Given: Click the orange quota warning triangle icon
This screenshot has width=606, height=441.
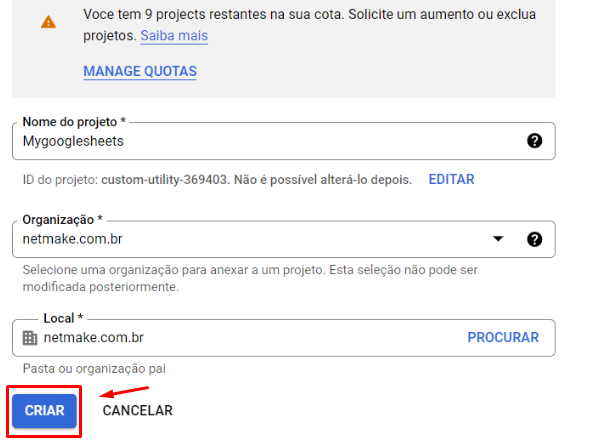Looking at the screenshot, I should pos(48,22).
